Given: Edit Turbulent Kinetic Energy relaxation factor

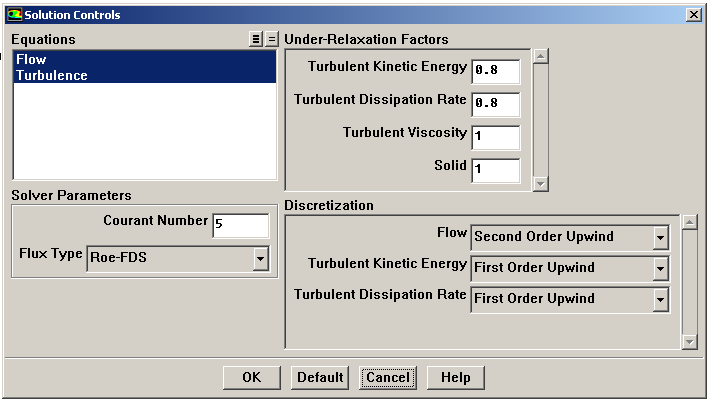Looking at the screenshot, I should (x=496, y=71).
